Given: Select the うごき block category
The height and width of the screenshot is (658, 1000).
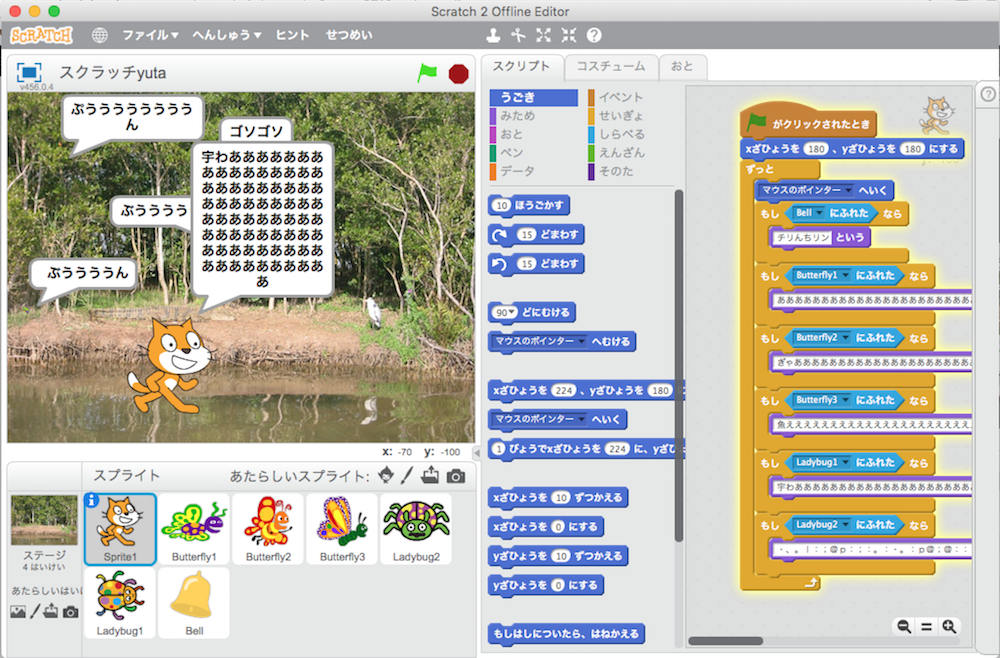Looking at the screenshot, I should click(534, 98).
